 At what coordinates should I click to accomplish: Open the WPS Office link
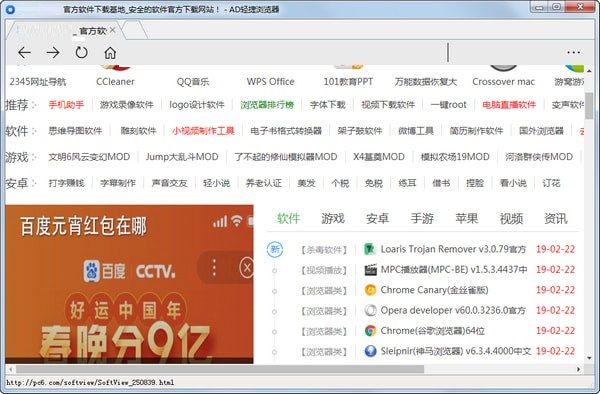[271, 81]
